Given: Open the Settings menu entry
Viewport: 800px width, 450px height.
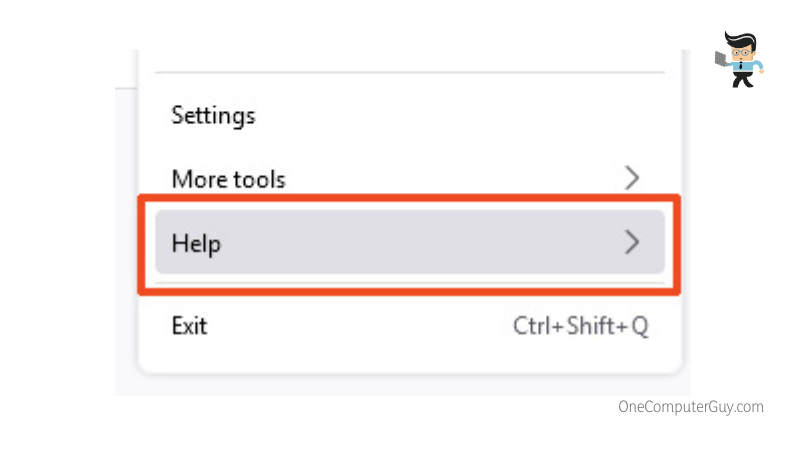Looking at the screenshot, I should 213,115.
